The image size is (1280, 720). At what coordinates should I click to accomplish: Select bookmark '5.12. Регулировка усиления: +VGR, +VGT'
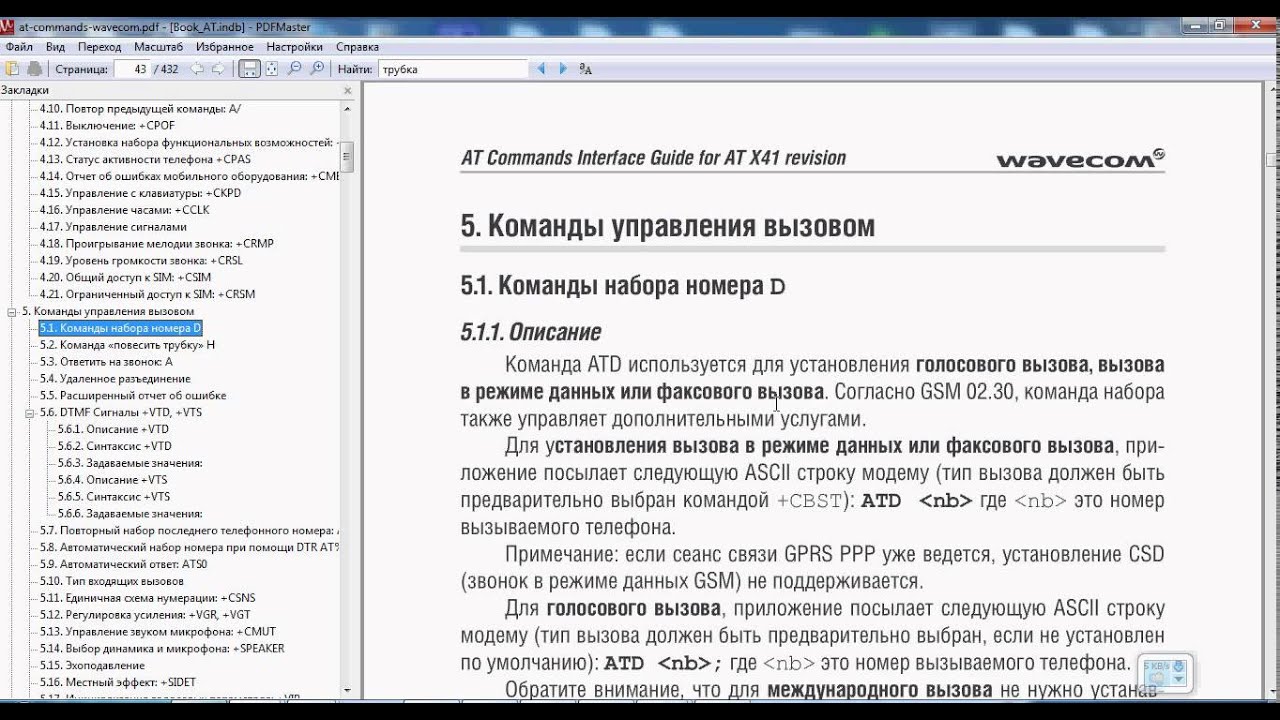pyautogui.click(x=145, y=614)
